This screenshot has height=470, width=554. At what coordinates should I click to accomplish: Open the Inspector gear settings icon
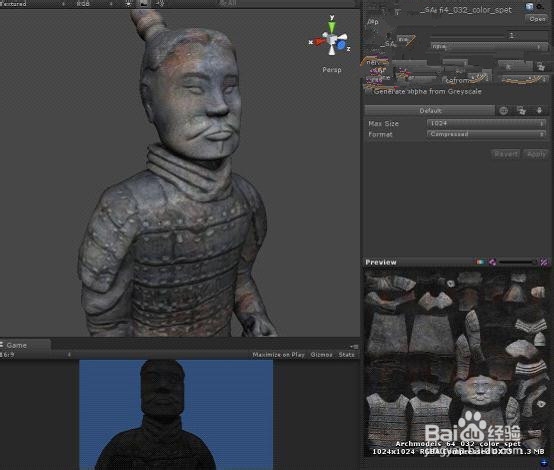[540, 7]
